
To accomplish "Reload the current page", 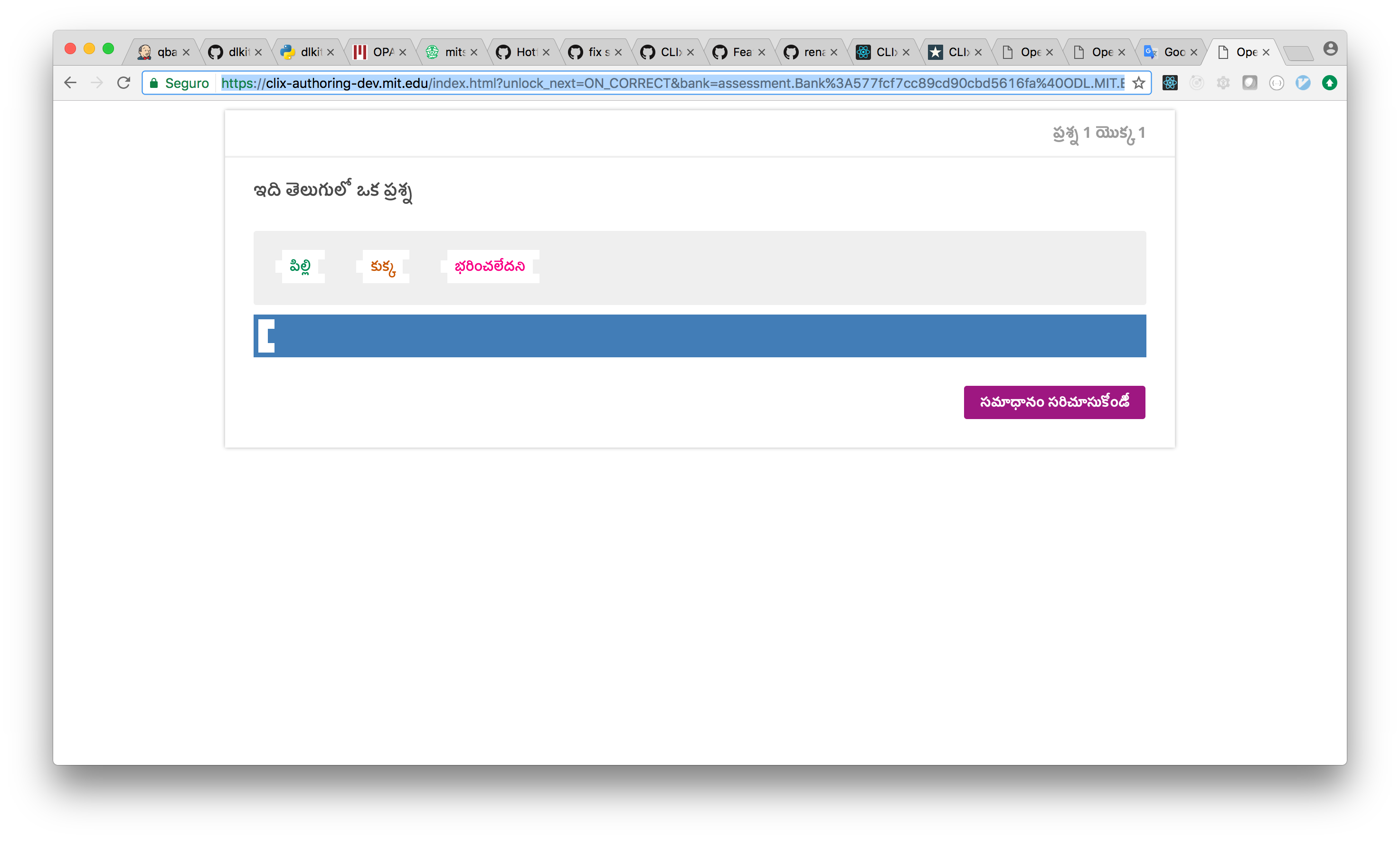I will click(123, 83).
